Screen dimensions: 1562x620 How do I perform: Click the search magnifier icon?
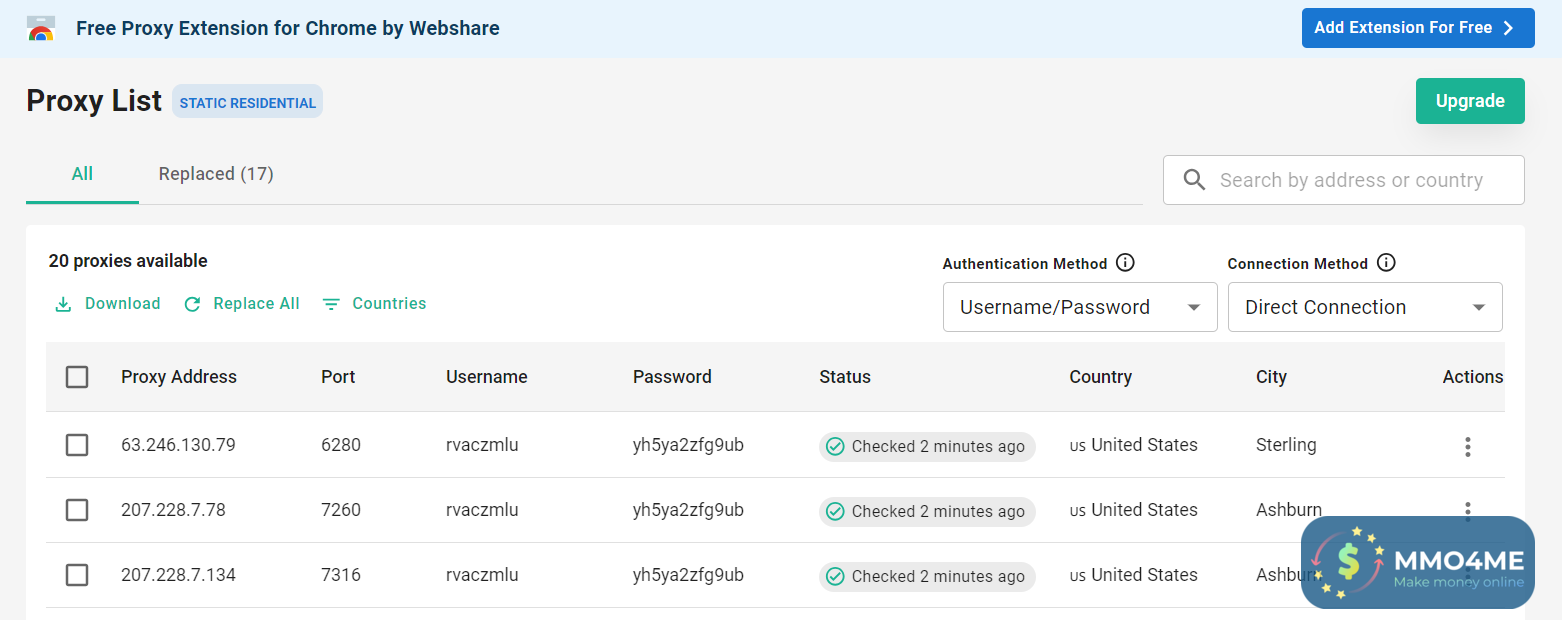(x=1194, y=180)
